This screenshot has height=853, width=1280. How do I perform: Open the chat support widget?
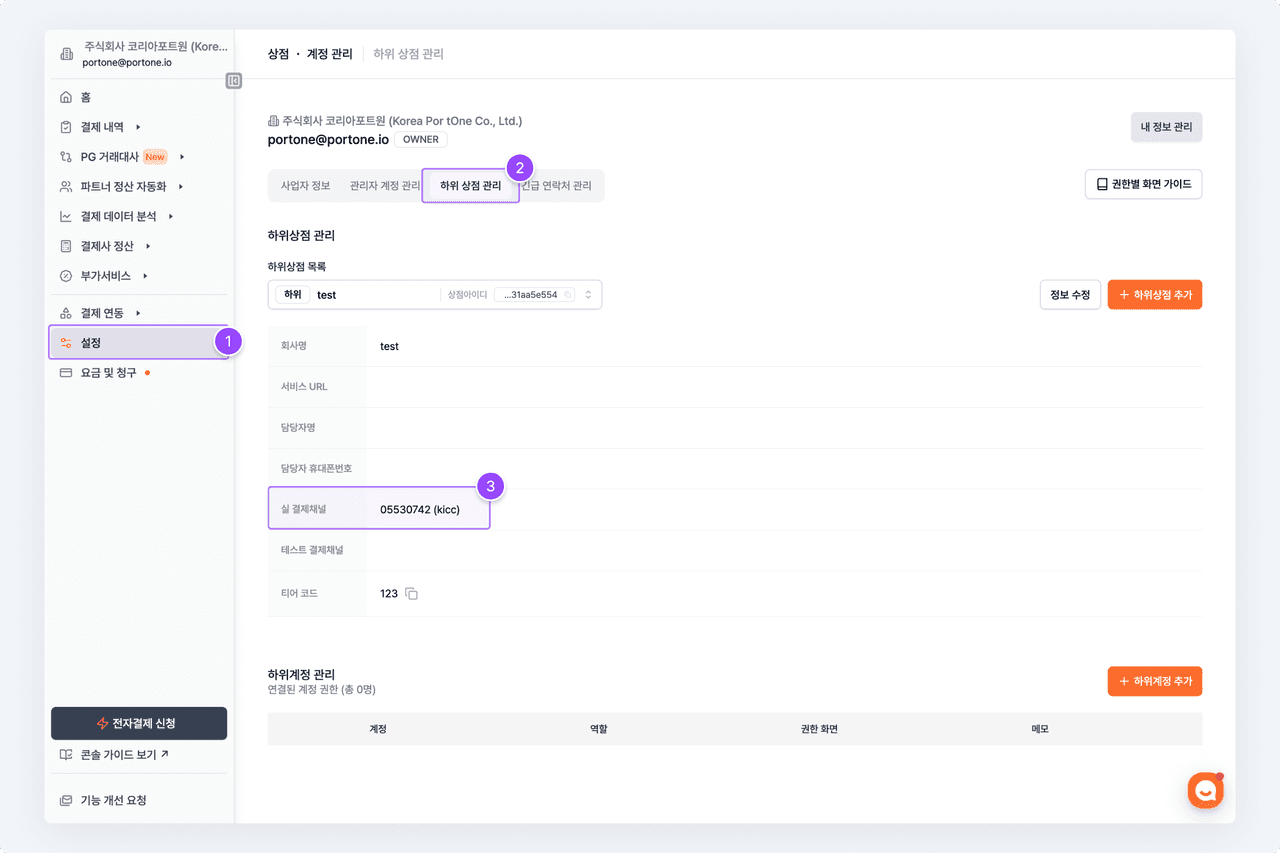(x=1205, y=790)
